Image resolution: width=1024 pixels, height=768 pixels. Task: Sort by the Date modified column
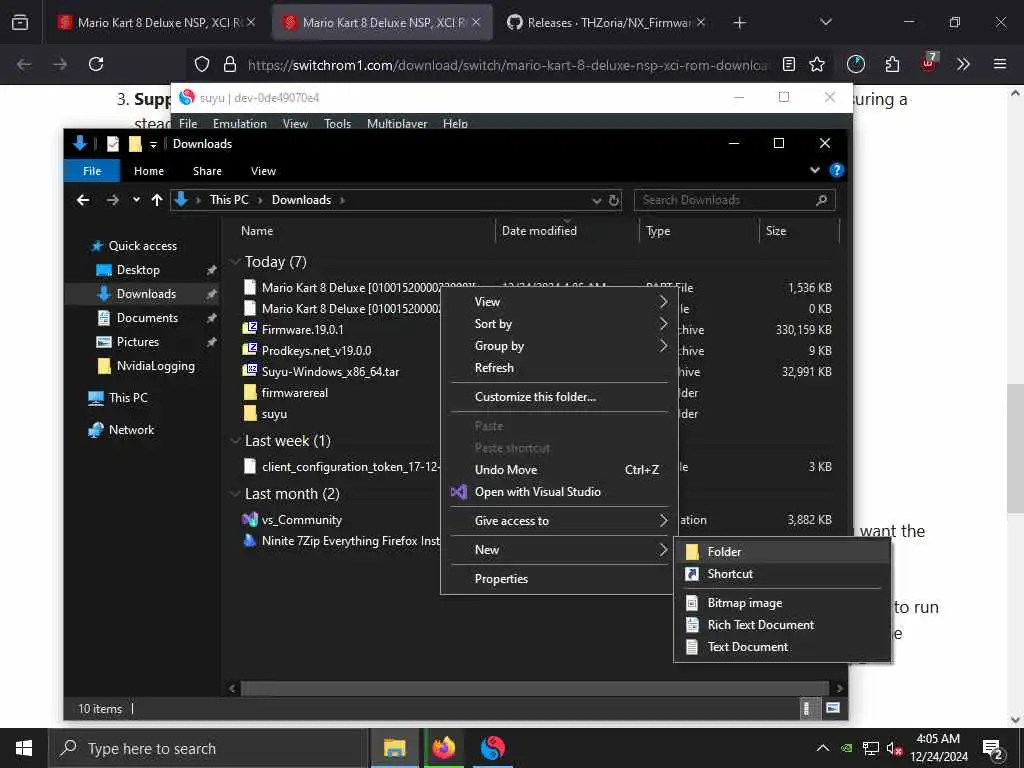click(x=539, y=231)
